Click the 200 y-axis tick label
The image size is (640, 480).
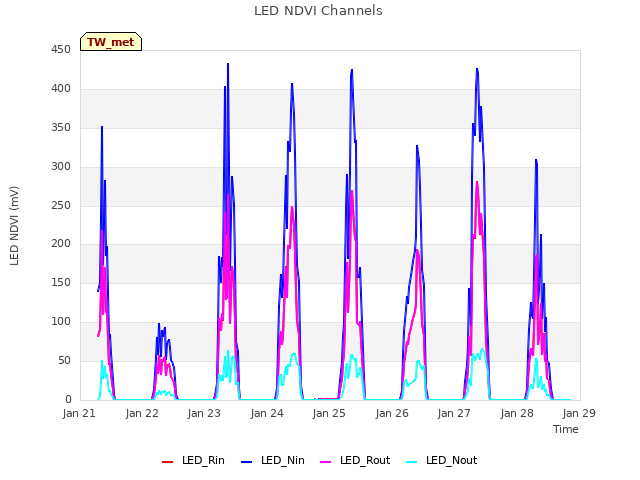61,244
